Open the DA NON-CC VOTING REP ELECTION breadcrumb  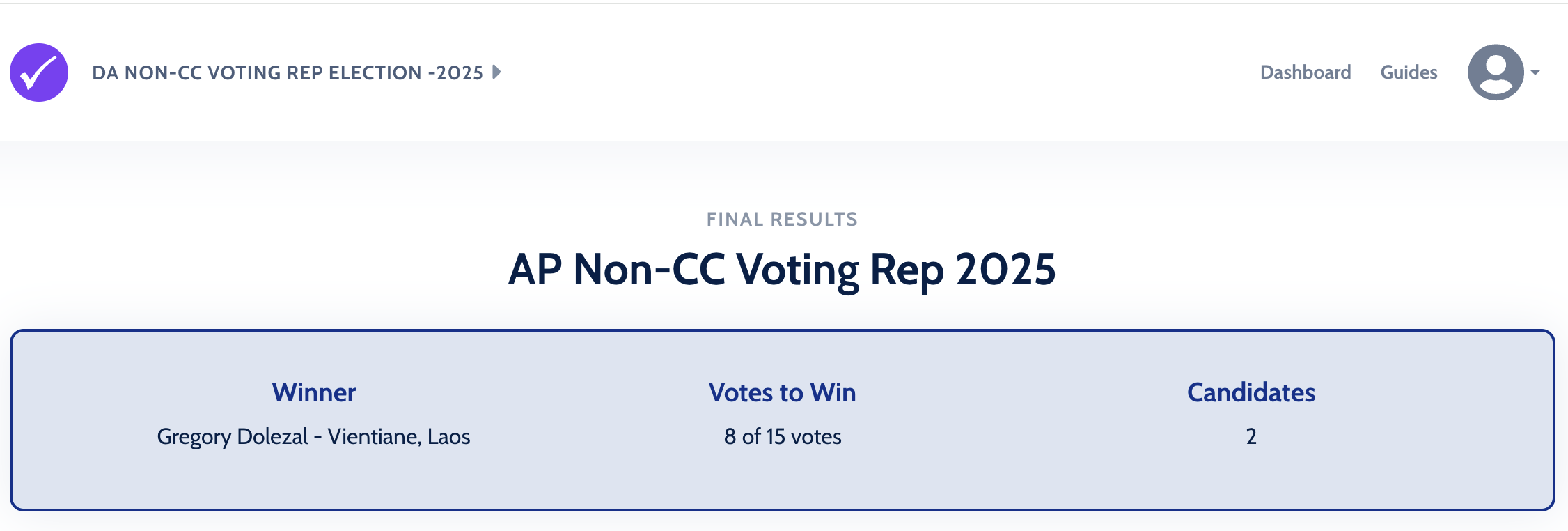[x=287, y=73]
